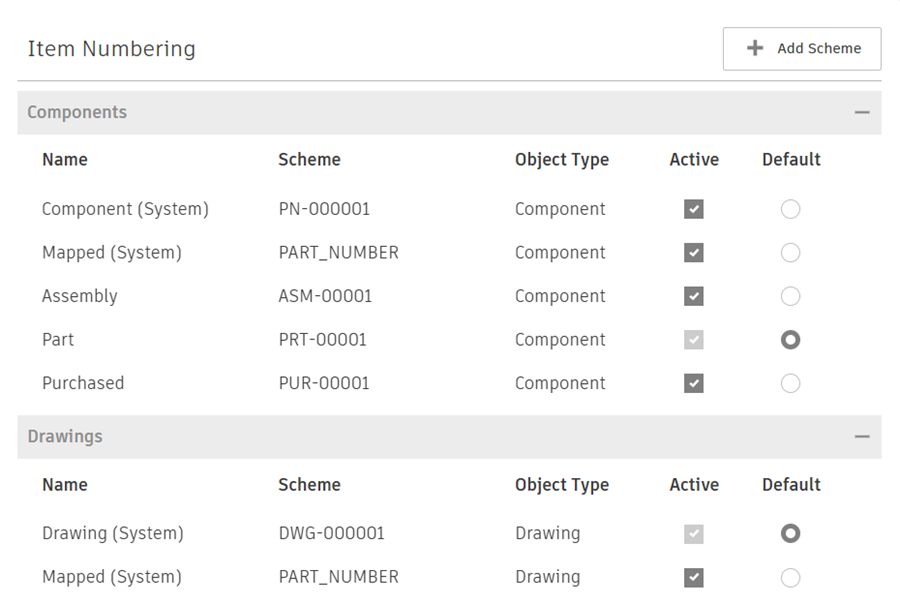
Task: Click the DWG-000001 scheme entry
Action: tap(331, 534)
